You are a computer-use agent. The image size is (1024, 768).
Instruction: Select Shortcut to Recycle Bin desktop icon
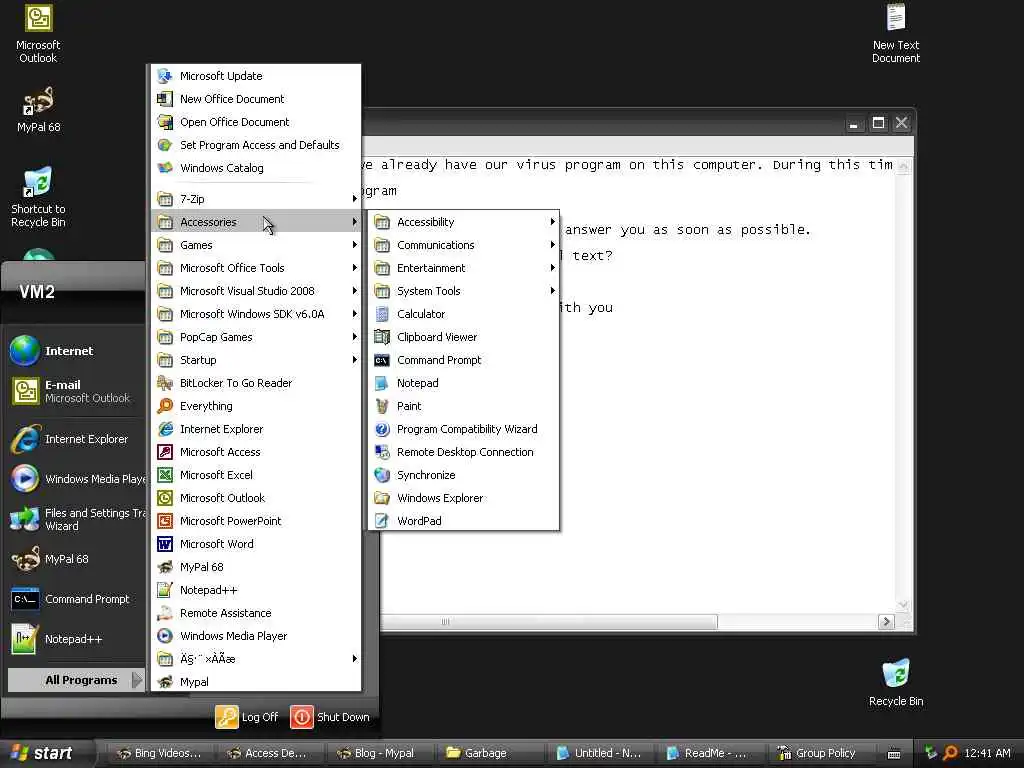pyautogui.click(x=38, y=197)
